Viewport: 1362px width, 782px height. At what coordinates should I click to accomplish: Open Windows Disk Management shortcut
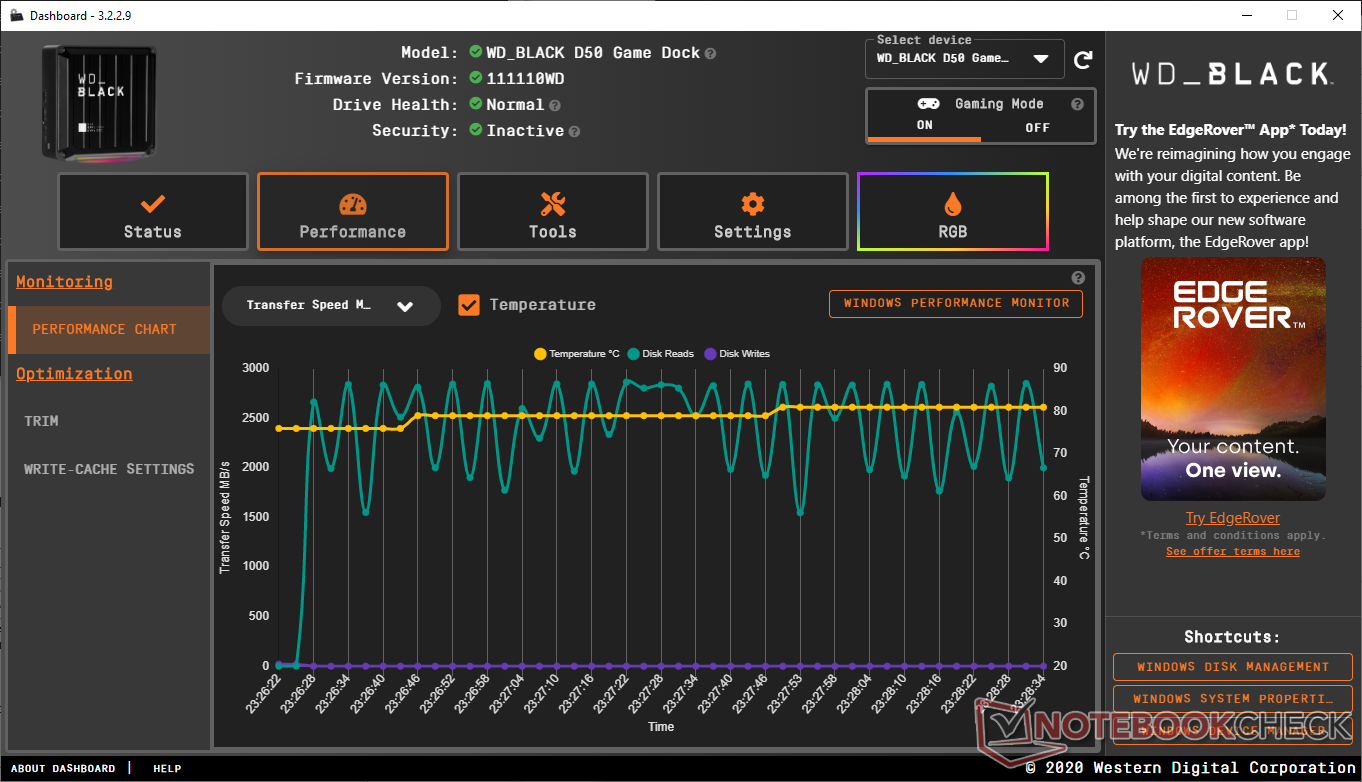1233,667
